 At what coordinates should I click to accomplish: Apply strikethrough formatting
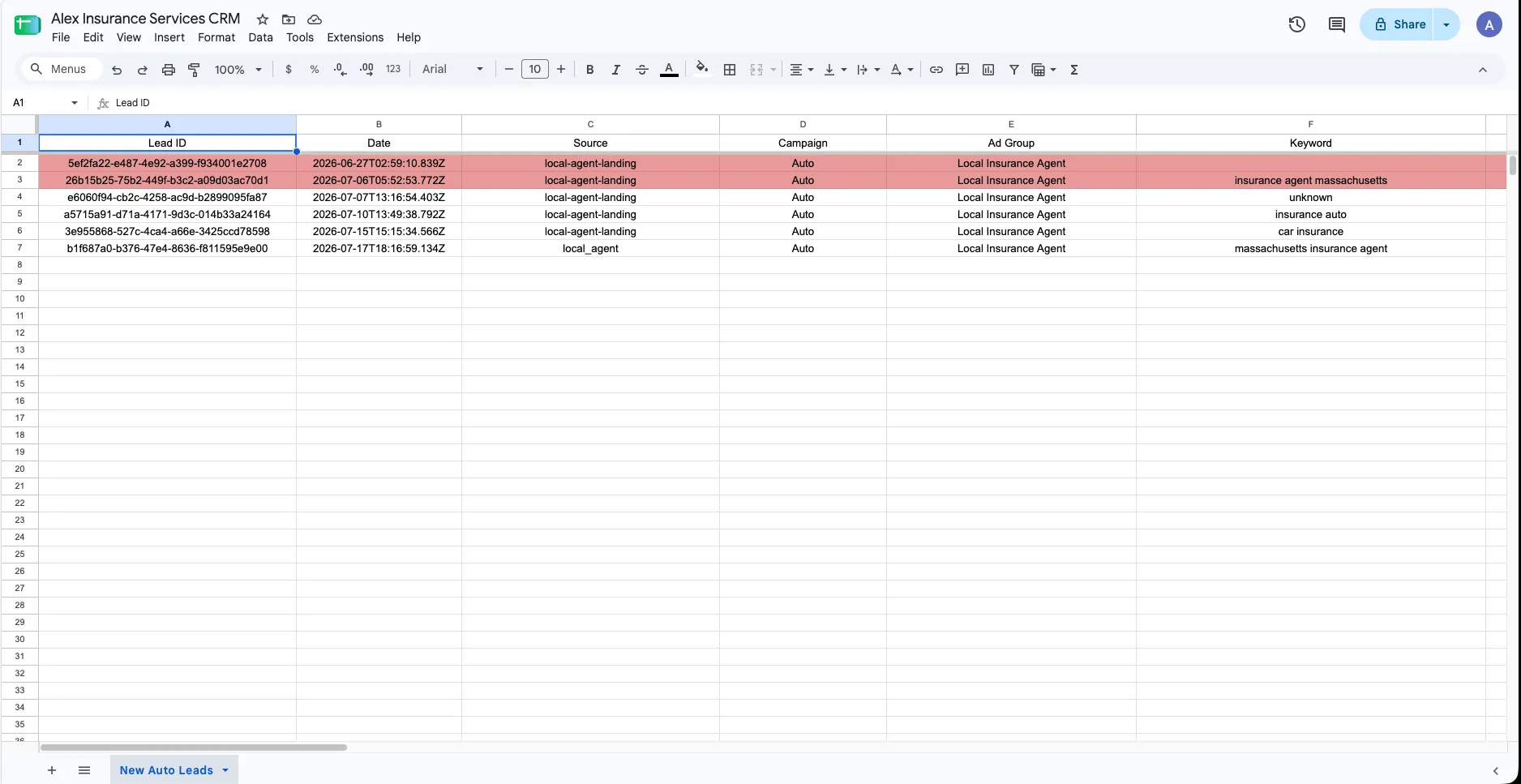(x=642, y=70)
